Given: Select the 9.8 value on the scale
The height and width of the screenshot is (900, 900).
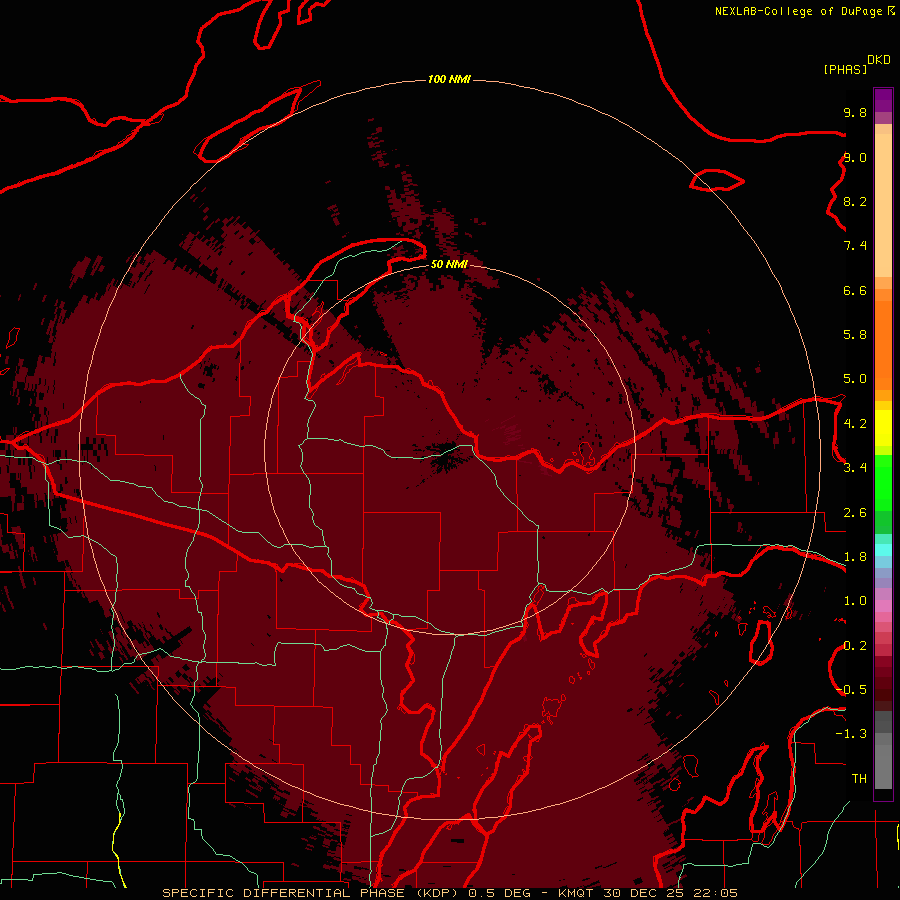Looking at the screenshot, I should pyautogui.click(x=855, y=112).
